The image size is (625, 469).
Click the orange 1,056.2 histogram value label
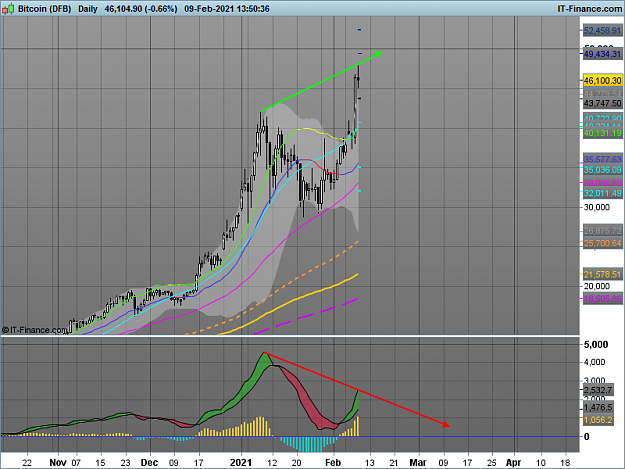click(x=598, y=420)
